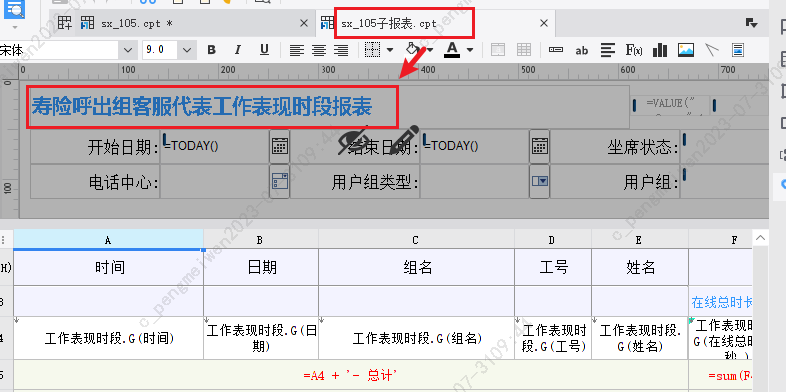The width and height of the screenshot is (786, 392).
Task: Toggle bold formatting
Action: [x=212, y=50]
